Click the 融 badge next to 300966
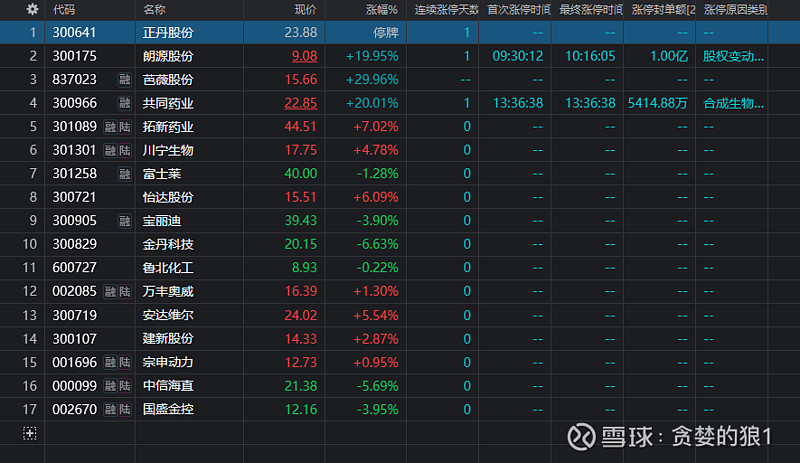800x463 pixels. tap(124, 103)
